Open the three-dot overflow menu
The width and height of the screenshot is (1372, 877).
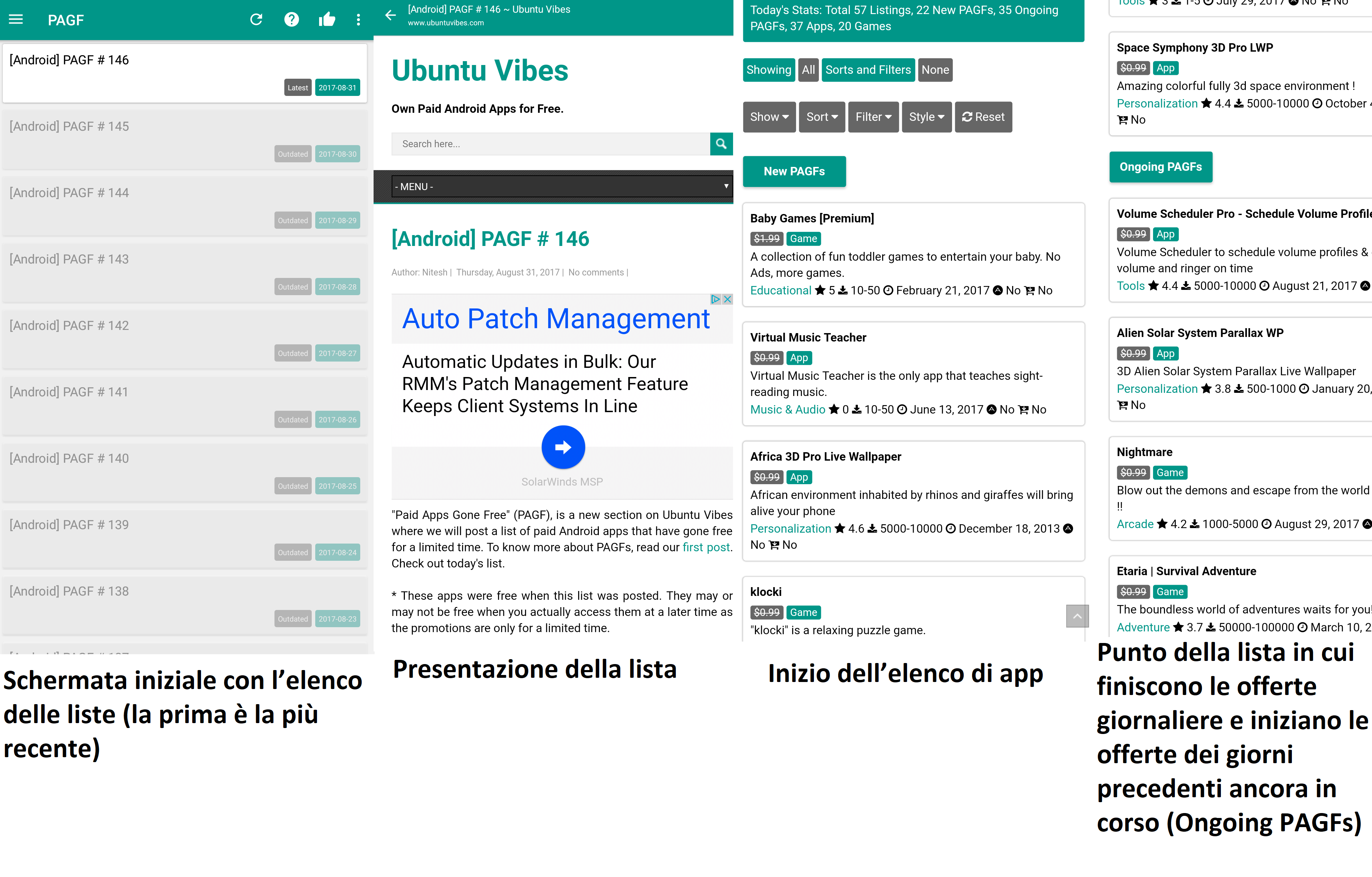pos(358,19)
